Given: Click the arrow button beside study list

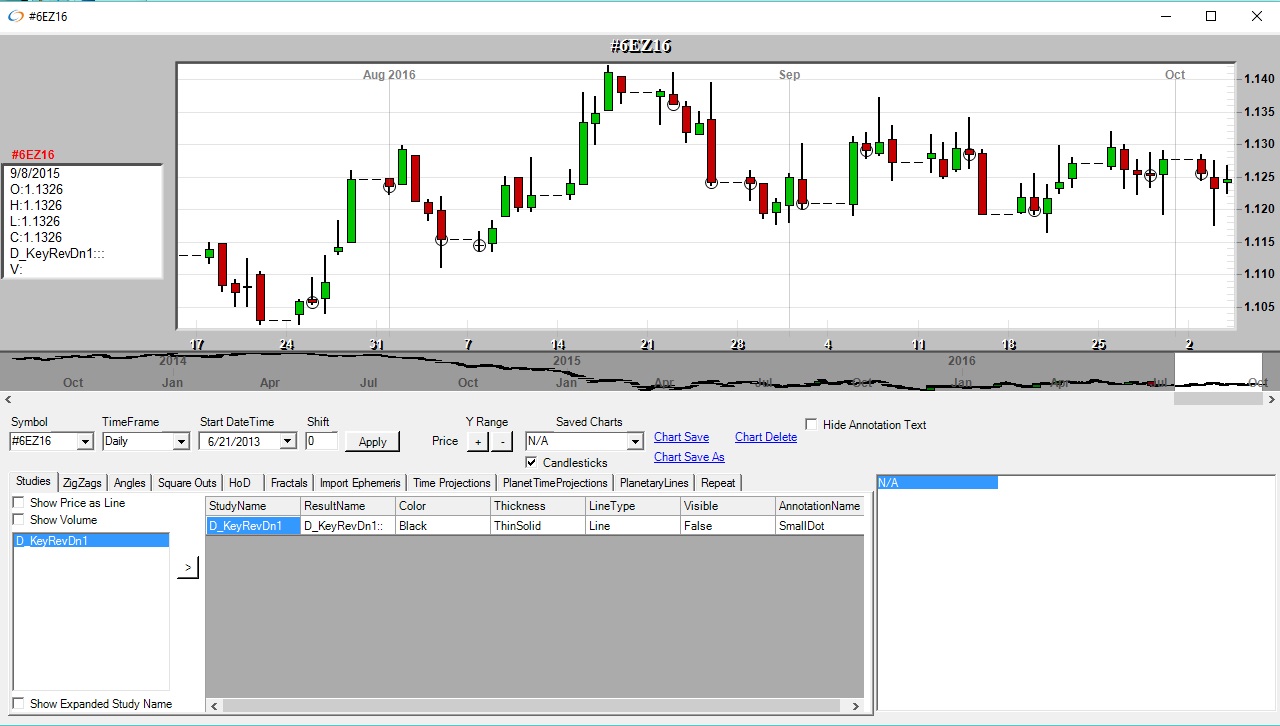Looking at the screenshot, I should (188, 567).
